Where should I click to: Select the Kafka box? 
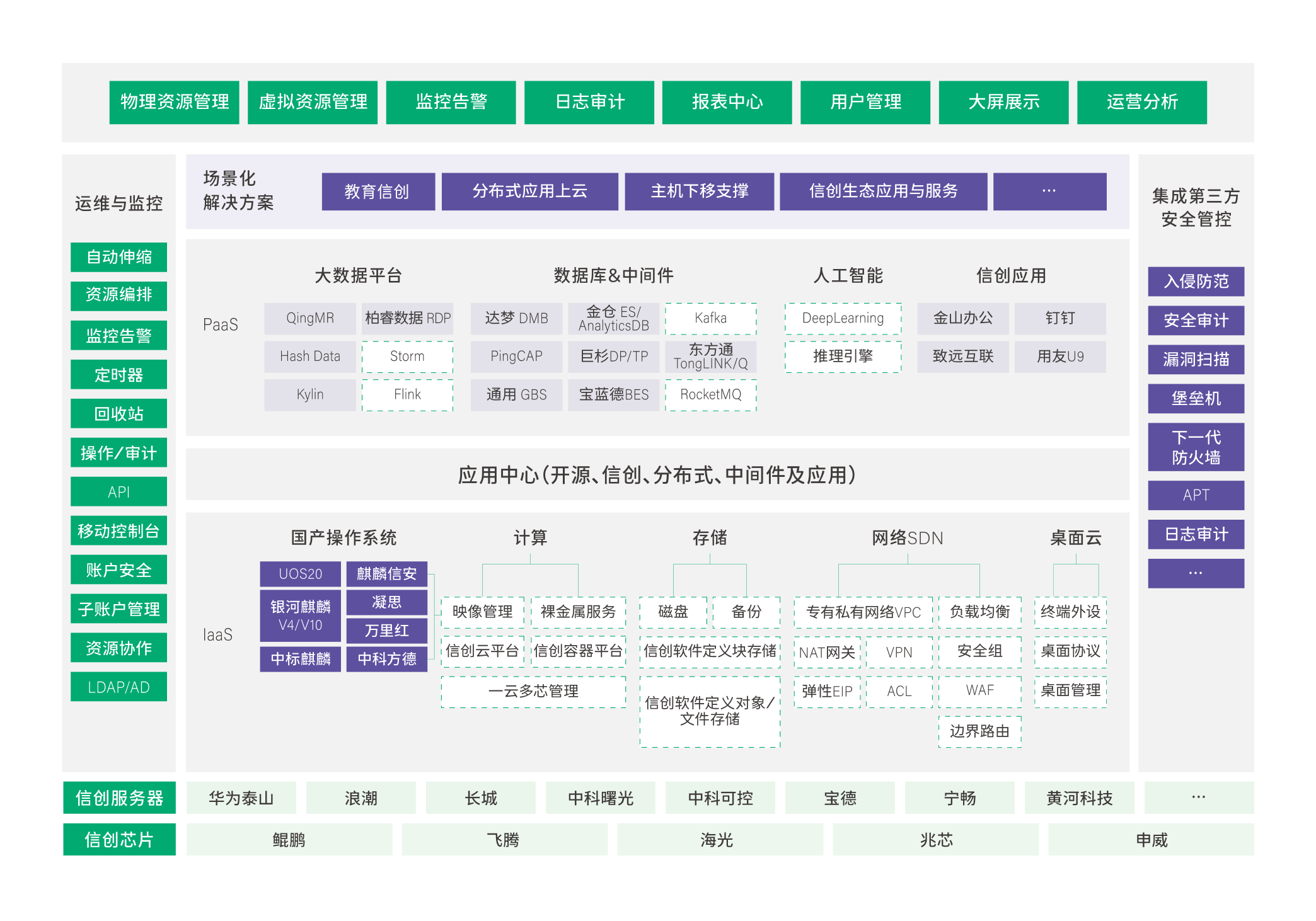(x=711, y=319)
